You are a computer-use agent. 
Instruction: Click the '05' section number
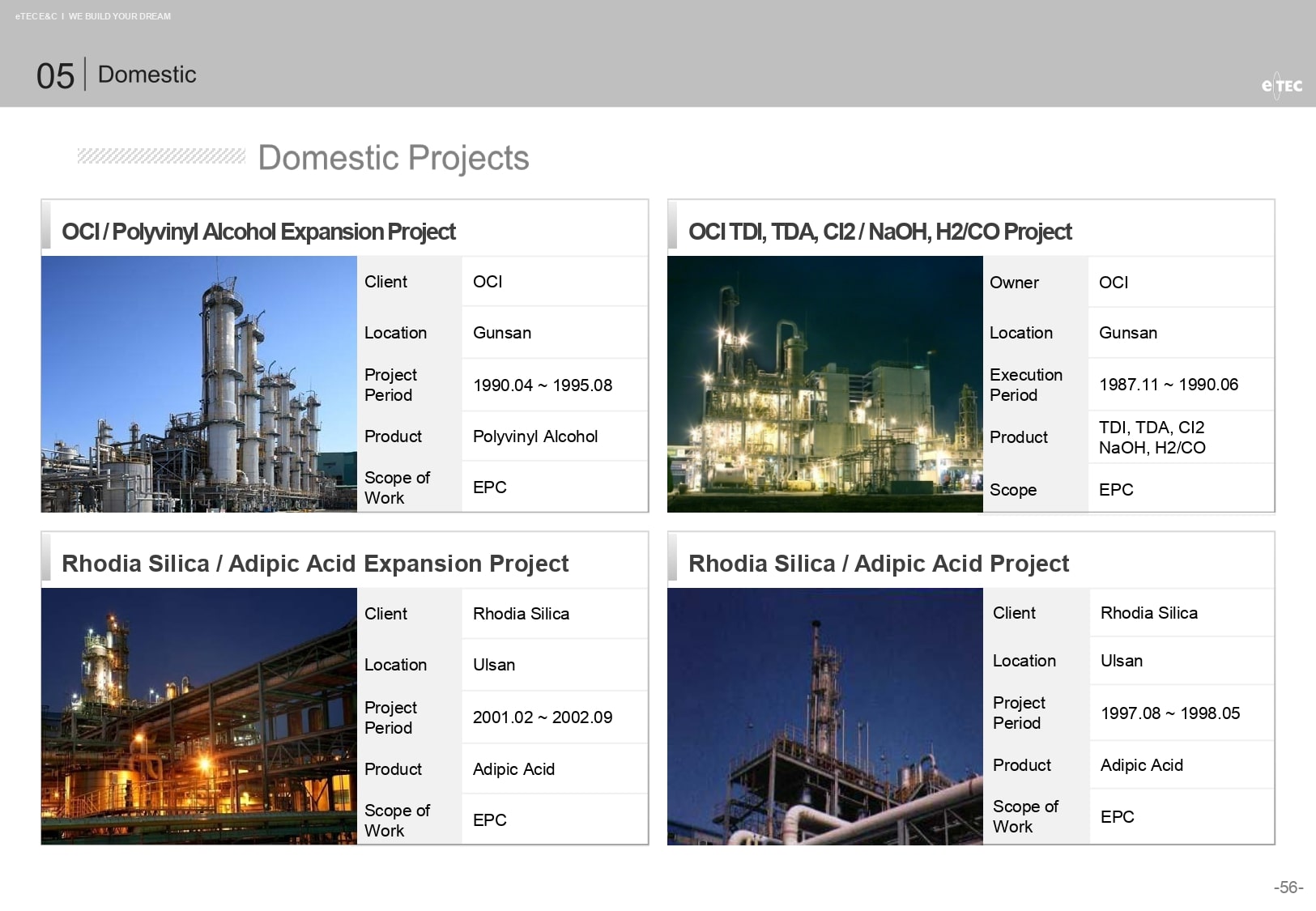pyautogui.click(x=55, y=76)
